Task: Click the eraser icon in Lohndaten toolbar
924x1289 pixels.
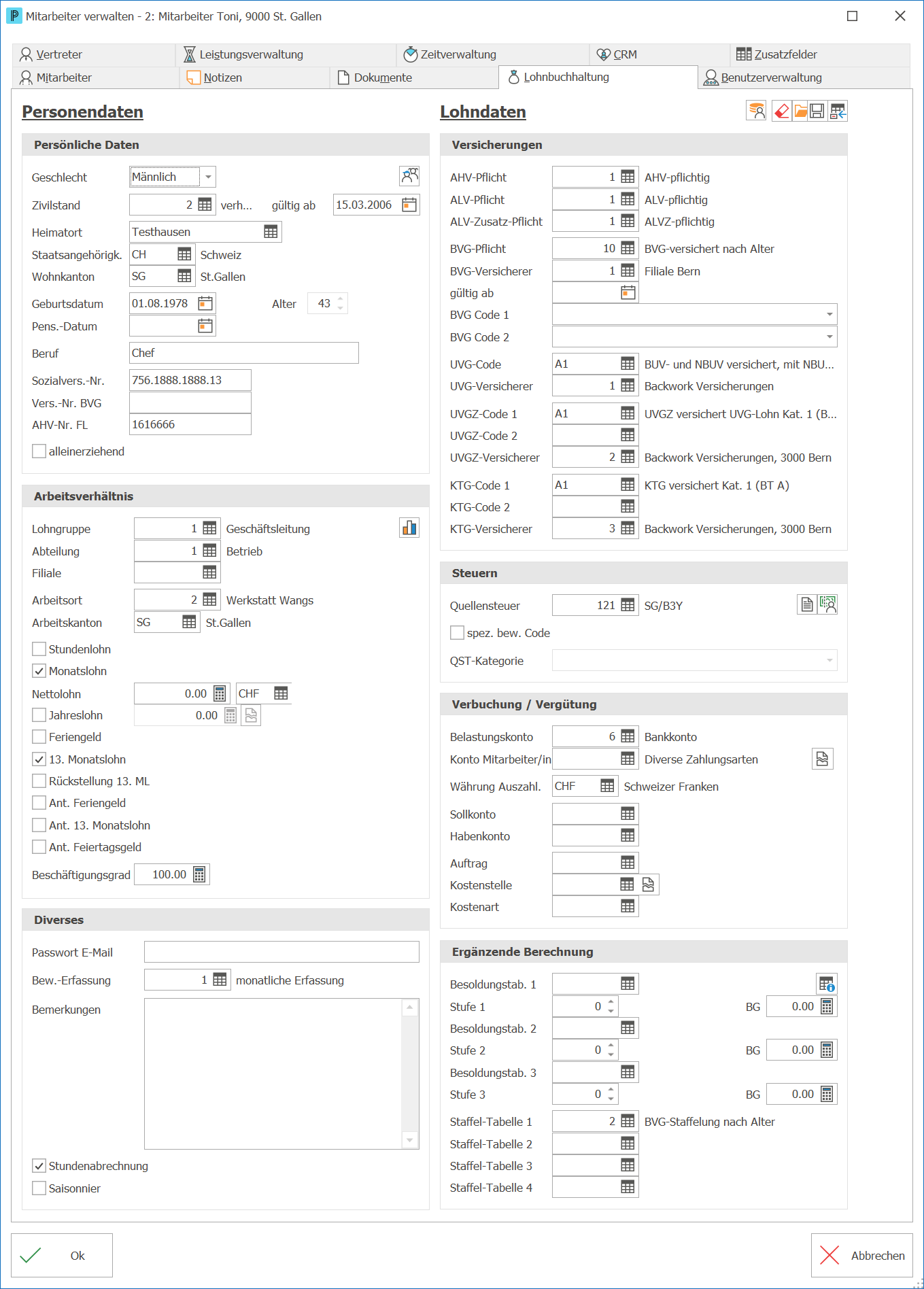Action: [782, 111]
